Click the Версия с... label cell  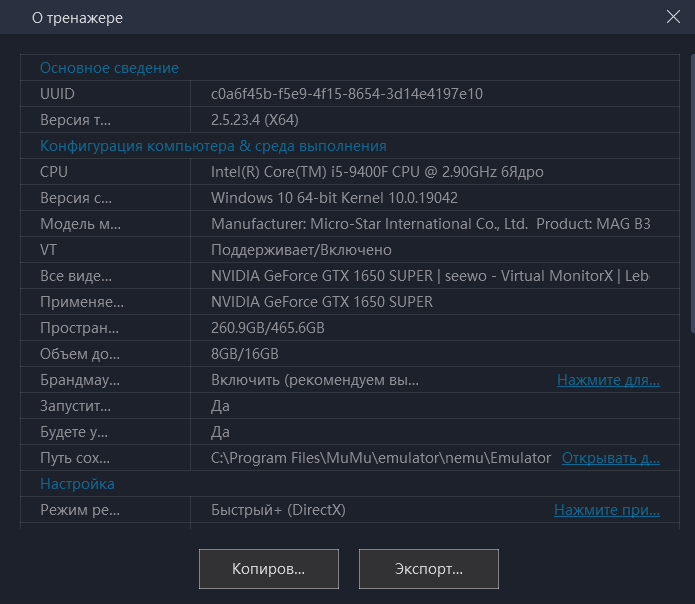point(105,198)
